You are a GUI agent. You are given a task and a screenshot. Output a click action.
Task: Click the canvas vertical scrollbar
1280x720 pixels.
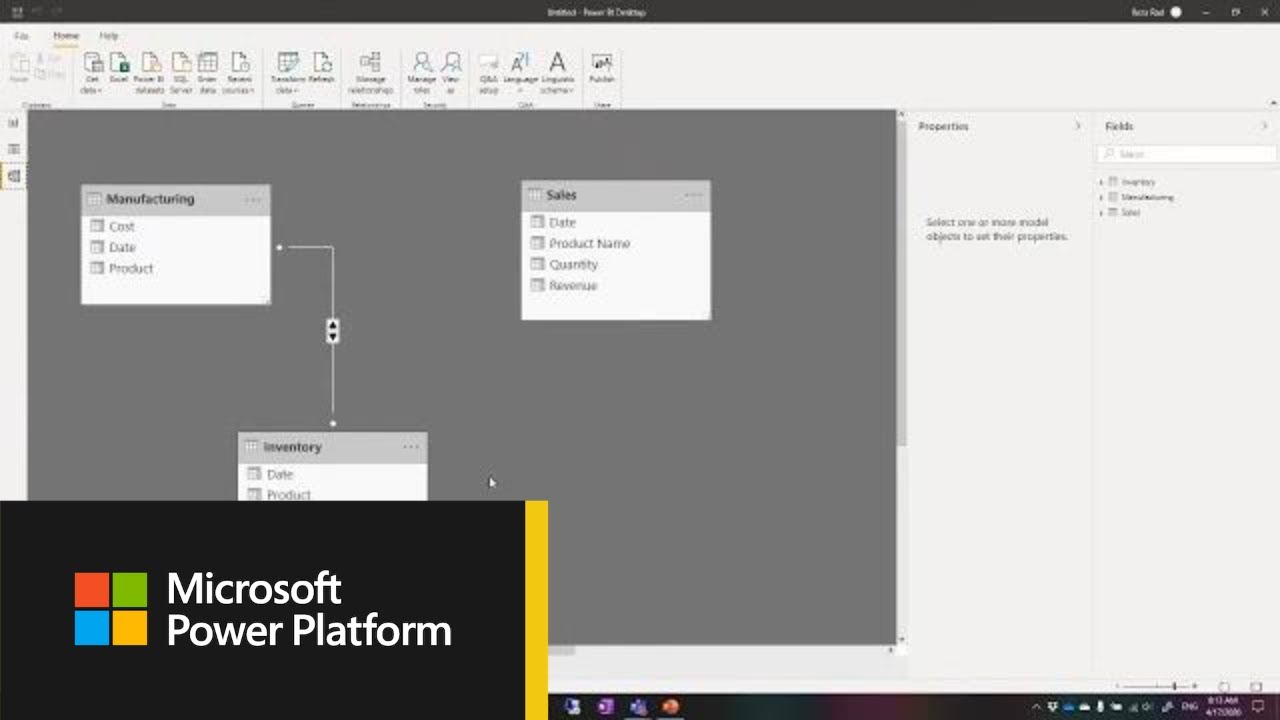pos(902,285)
